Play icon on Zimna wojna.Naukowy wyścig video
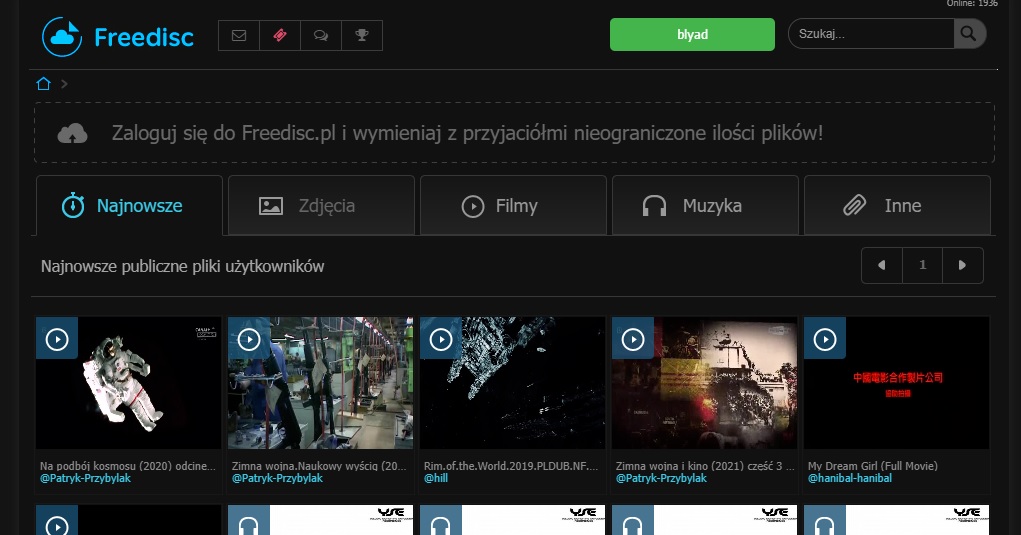 (x=249, y=339)
